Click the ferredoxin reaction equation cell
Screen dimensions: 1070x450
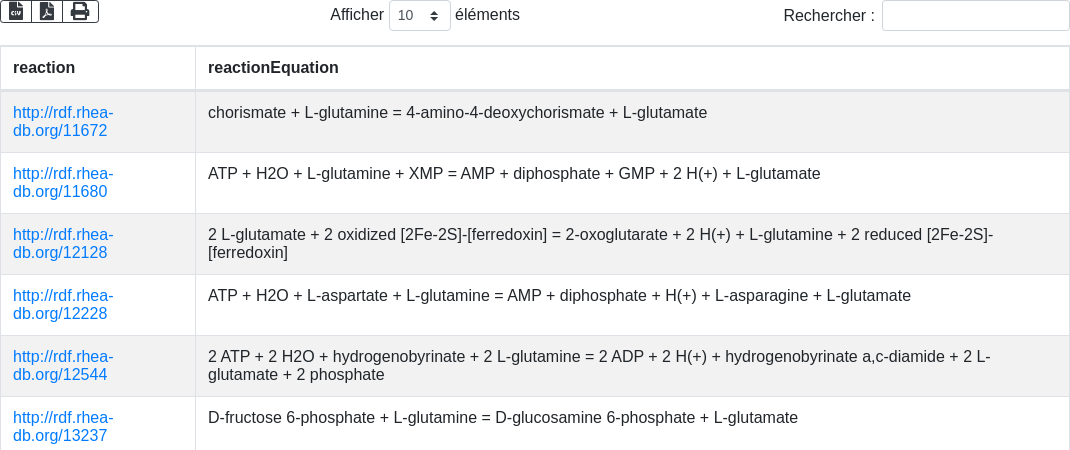click(x=600, y=244)
